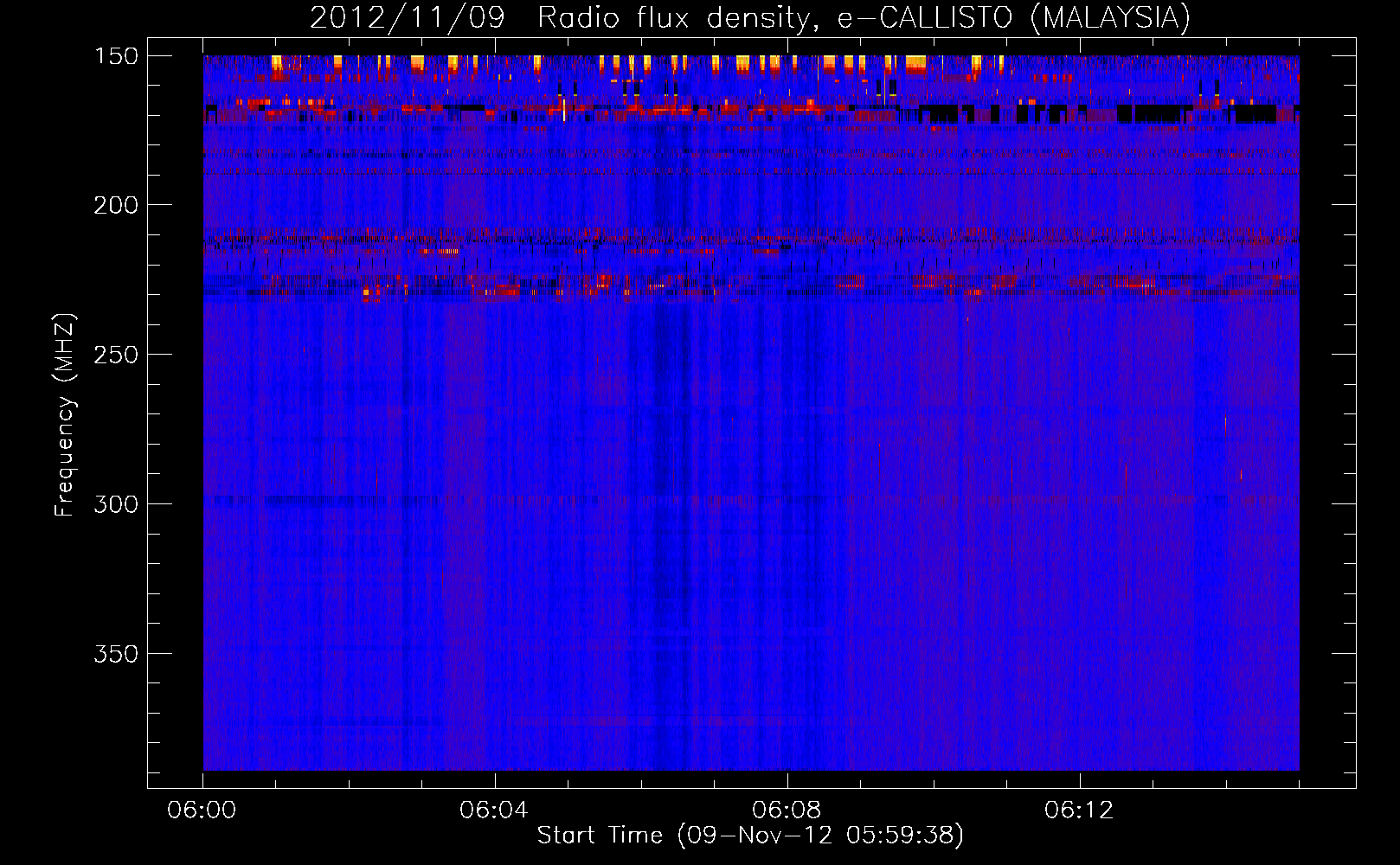Click the 'Start Time (09-Nov-12 05:59:38)' axis title

click(750, 836)
